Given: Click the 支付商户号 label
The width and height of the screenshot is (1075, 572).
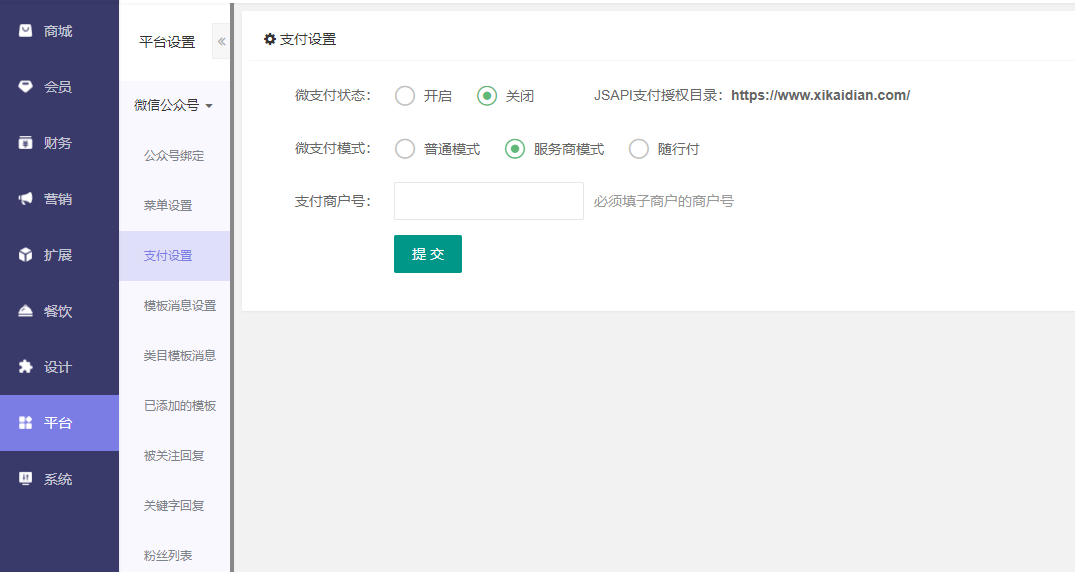Looking at the screenshot, I should pyautogui.click(x=333, y=201).
